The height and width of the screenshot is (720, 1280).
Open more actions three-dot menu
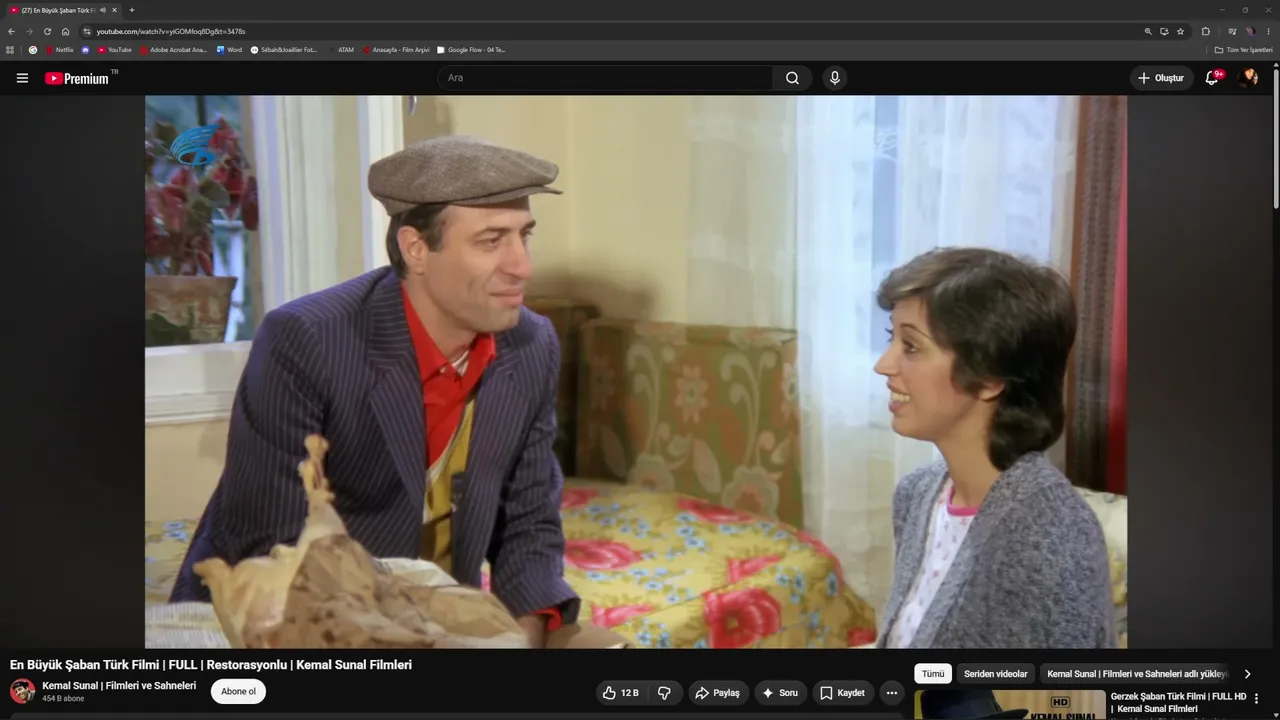tap(892, 693)
